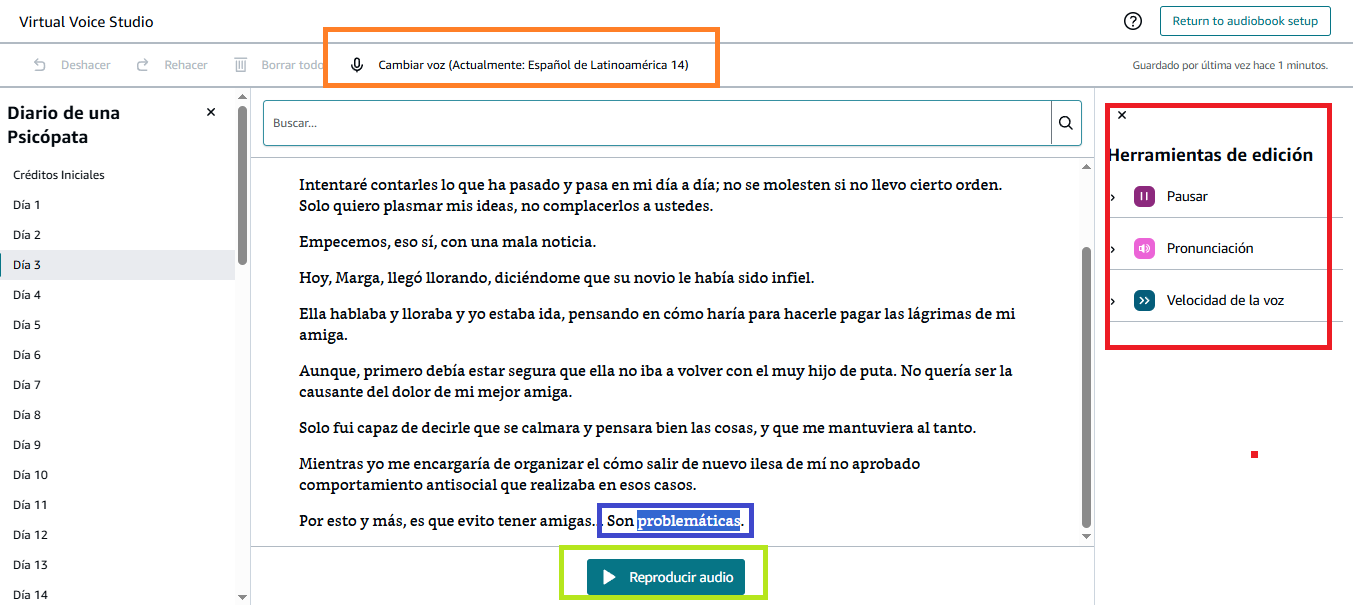Image resolution: width=1353 pixels, height=605 pixels.
Task: Open the Día 6 chapter
Action: point(27,355)
